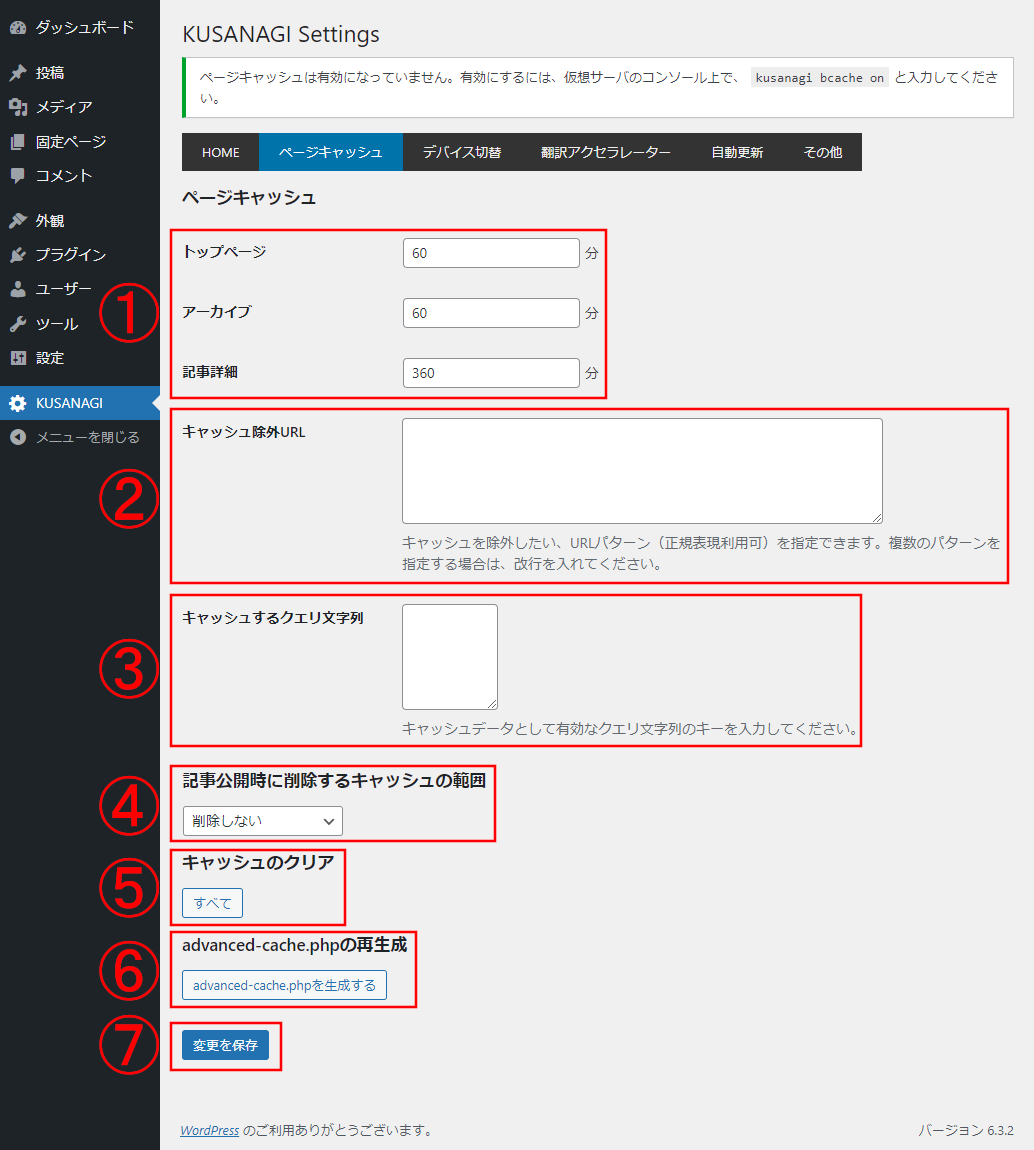Click the pushpin icon for Posts
Viewport: 1034px width, 1150px height.
pos(18,73)
